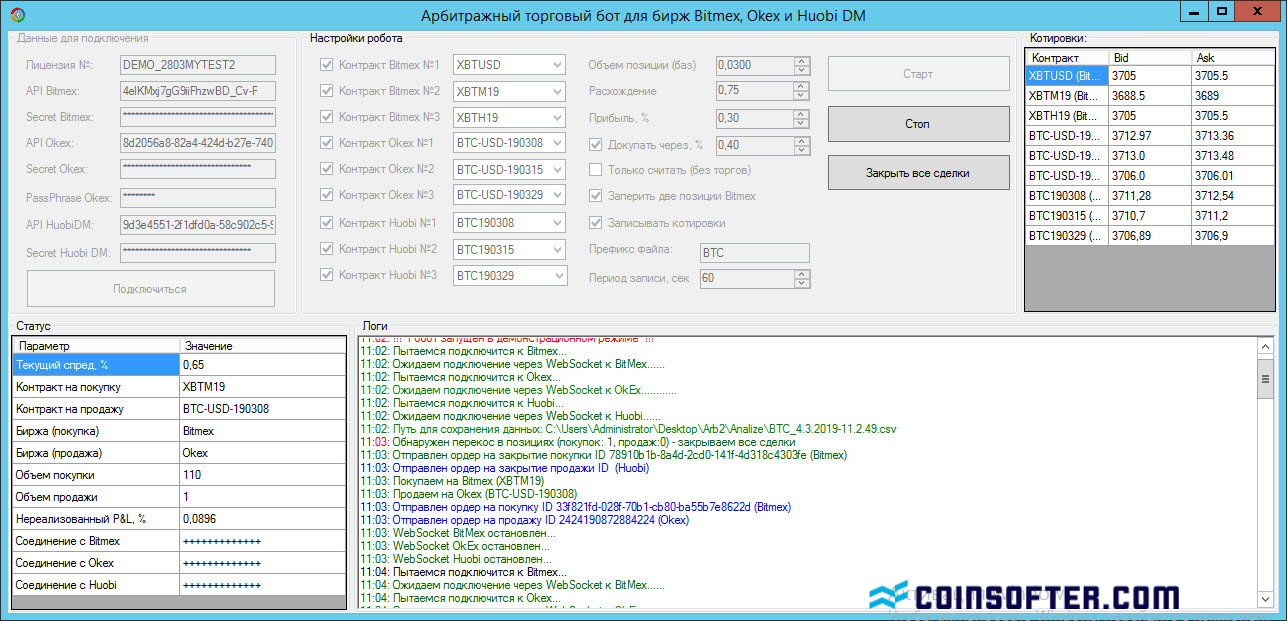Viewport: 1287px width, 621px height.
Task: Click Нереализованный P&L, % row
Action: [179, 519]
